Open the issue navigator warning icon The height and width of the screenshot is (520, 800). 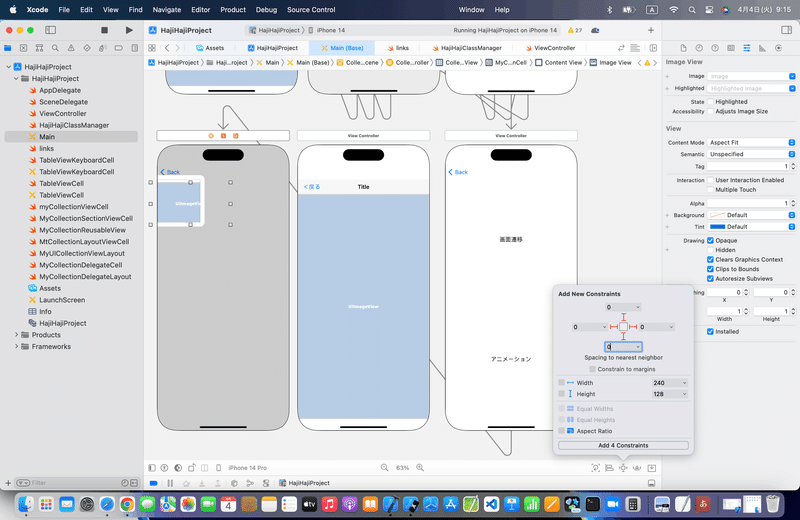[x=71, y=48]
